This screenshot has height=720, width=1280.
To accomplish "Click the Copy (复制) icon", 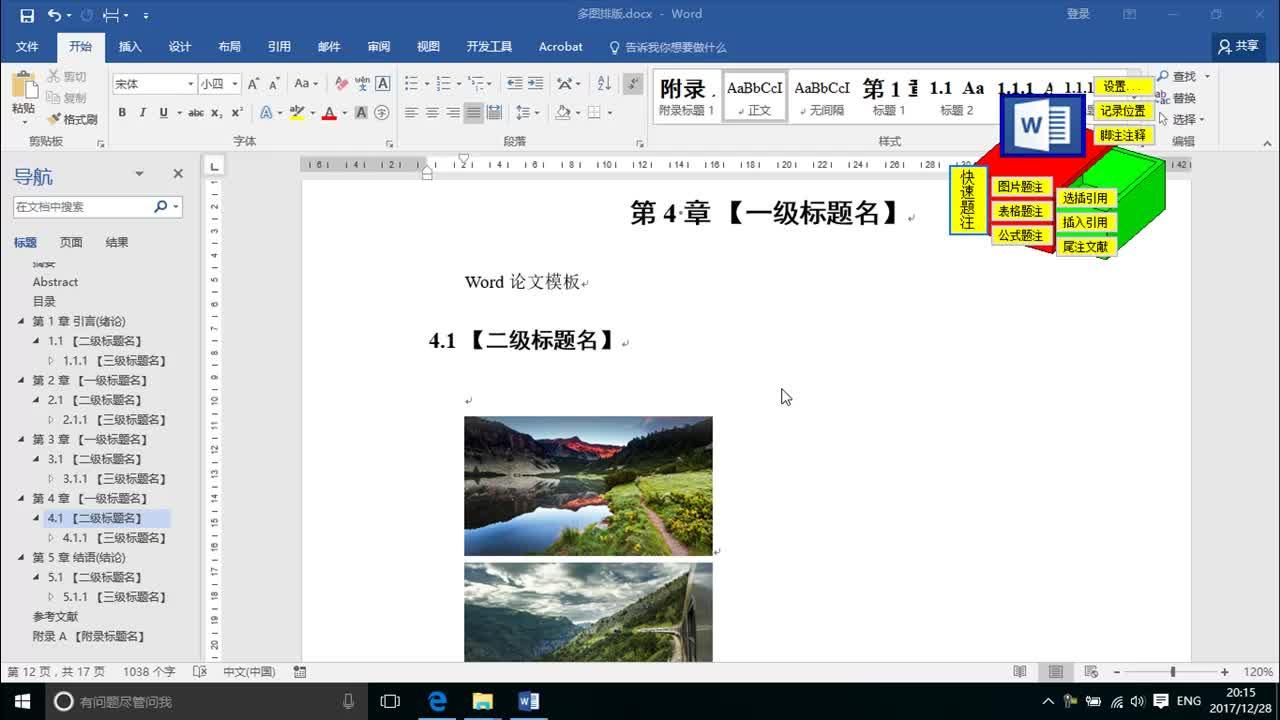I will [54, 98].
